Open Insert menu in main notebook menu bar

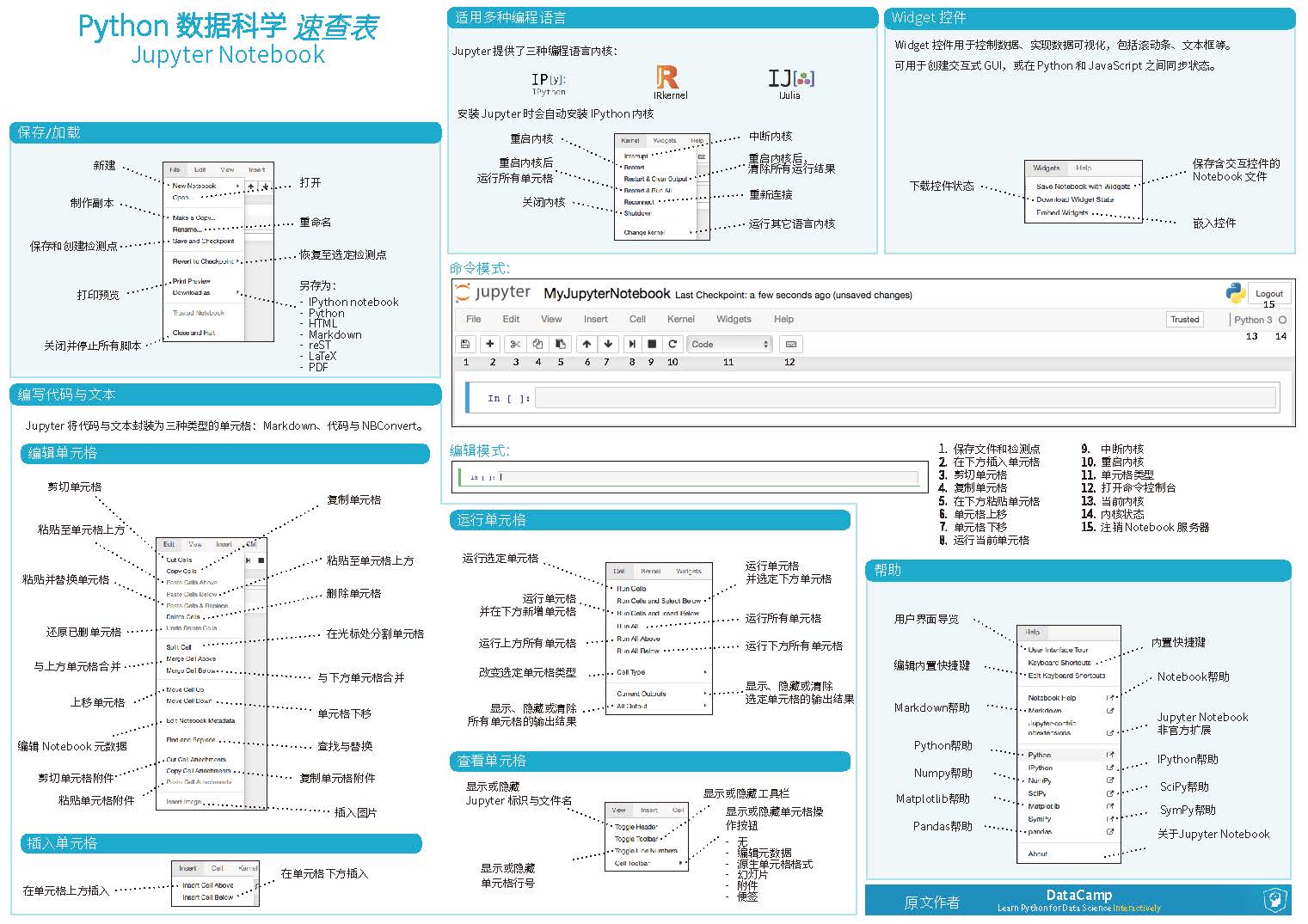coord(596,319)
